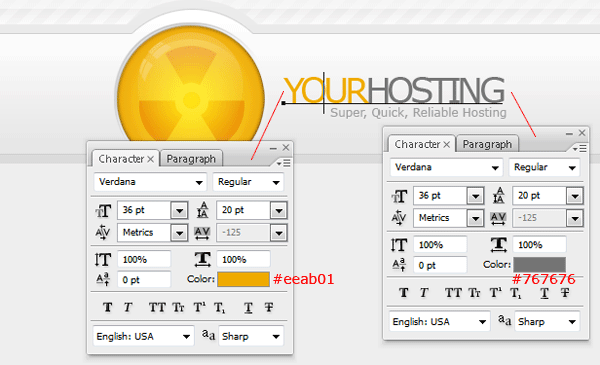
Task: Click leading icon in right panel
Action: point(498,196)
